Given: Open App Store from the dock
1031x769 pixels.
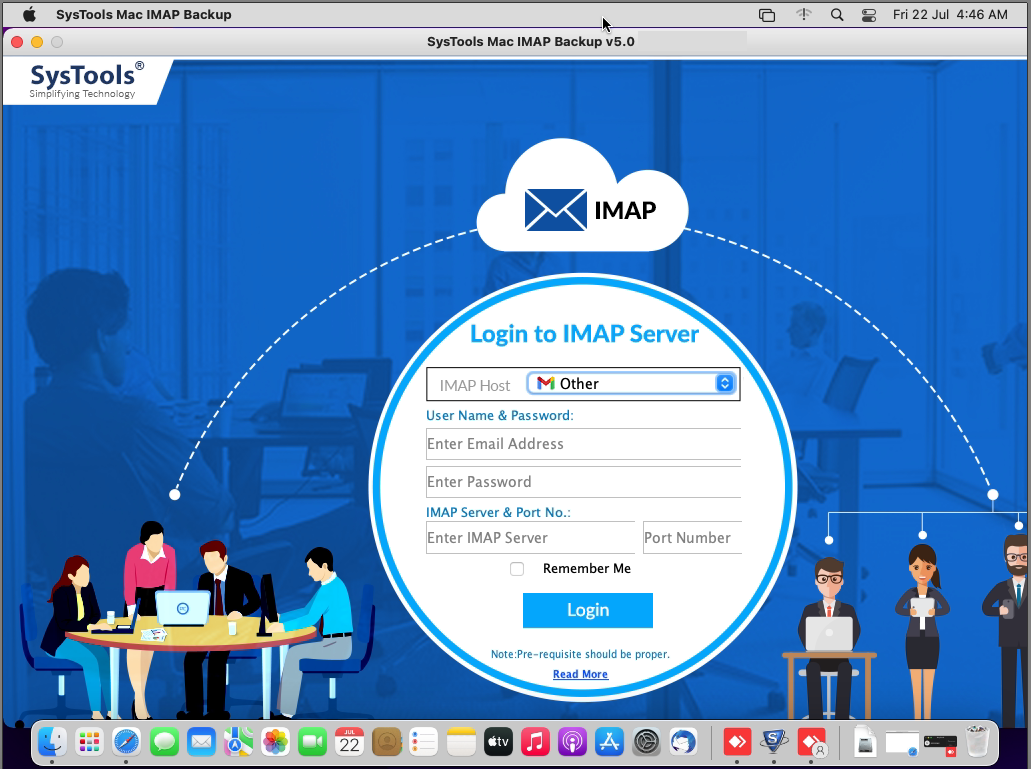Looking at the screenshot, I should tap(610, 743).
